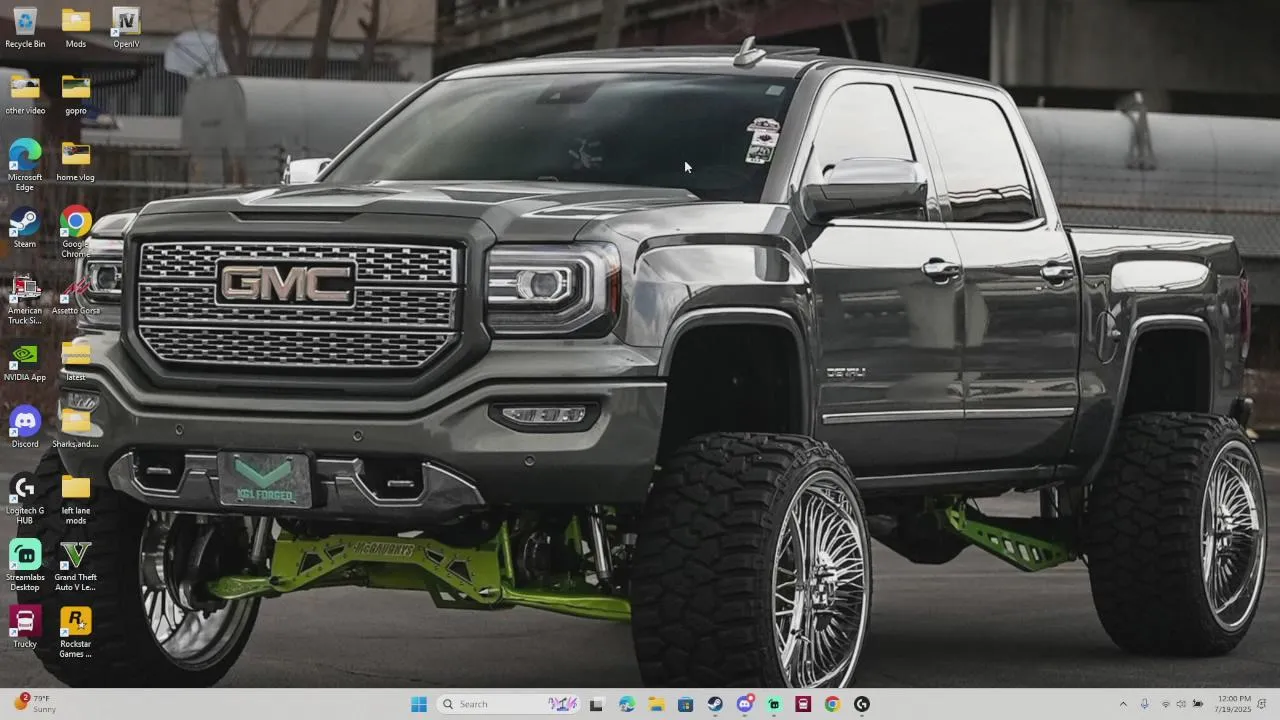Screen dimensions: 1280x720
Task: Select Grand Theft Auto V desktop icon
Action: click(76, 566)
